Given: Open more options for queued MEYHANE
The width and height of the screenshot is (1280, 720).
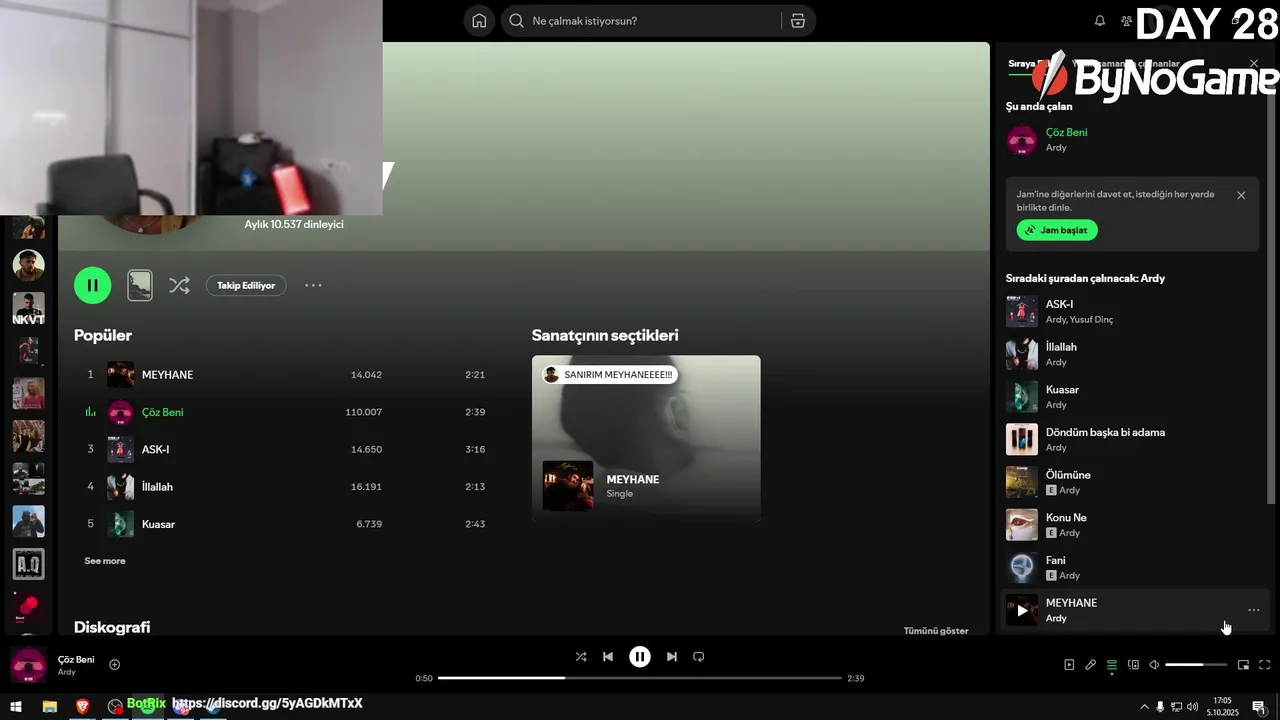Looking at the screenshot, I should (x=1253, y=610).
